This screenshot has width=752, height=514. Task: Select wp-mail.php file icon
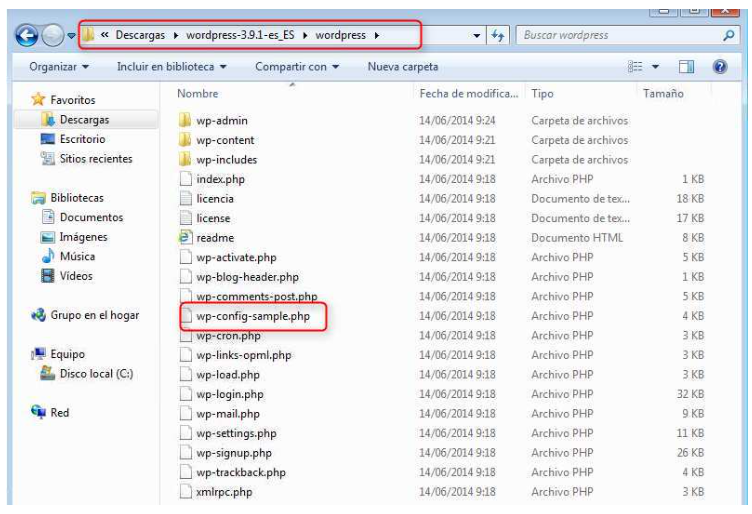(x=186, y=413)
